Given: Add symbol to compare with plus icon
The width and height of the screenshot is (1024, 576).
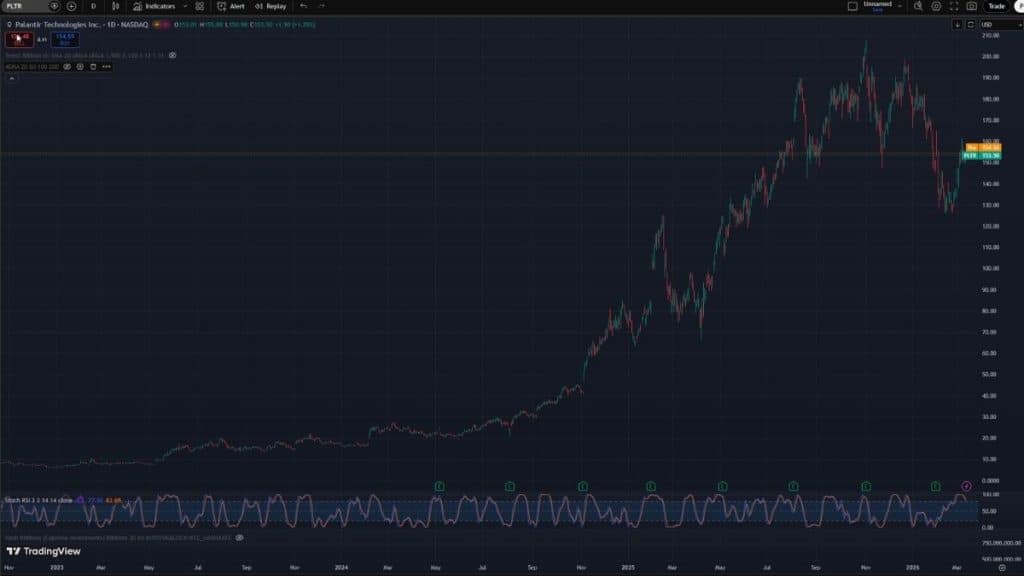Looking at the screenshot, I should pos(71,6).
